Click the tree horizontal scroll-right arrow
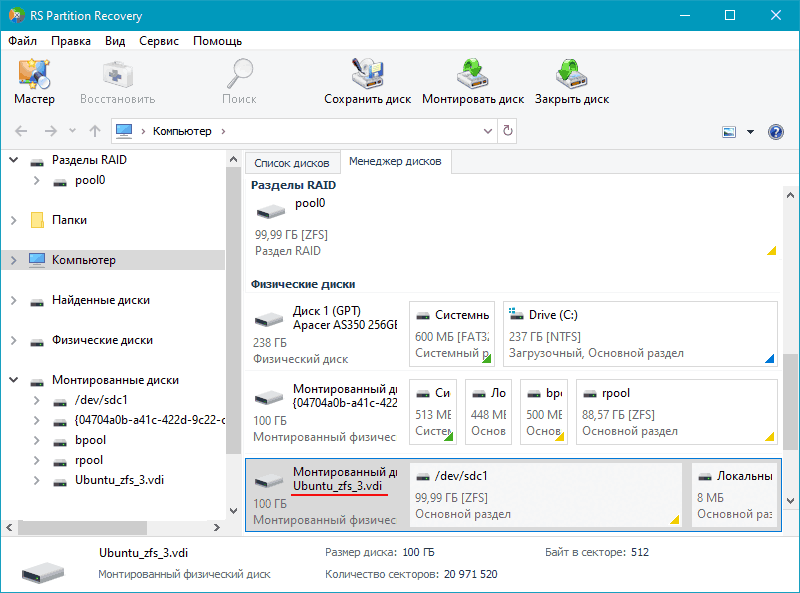 pos(217,528)
